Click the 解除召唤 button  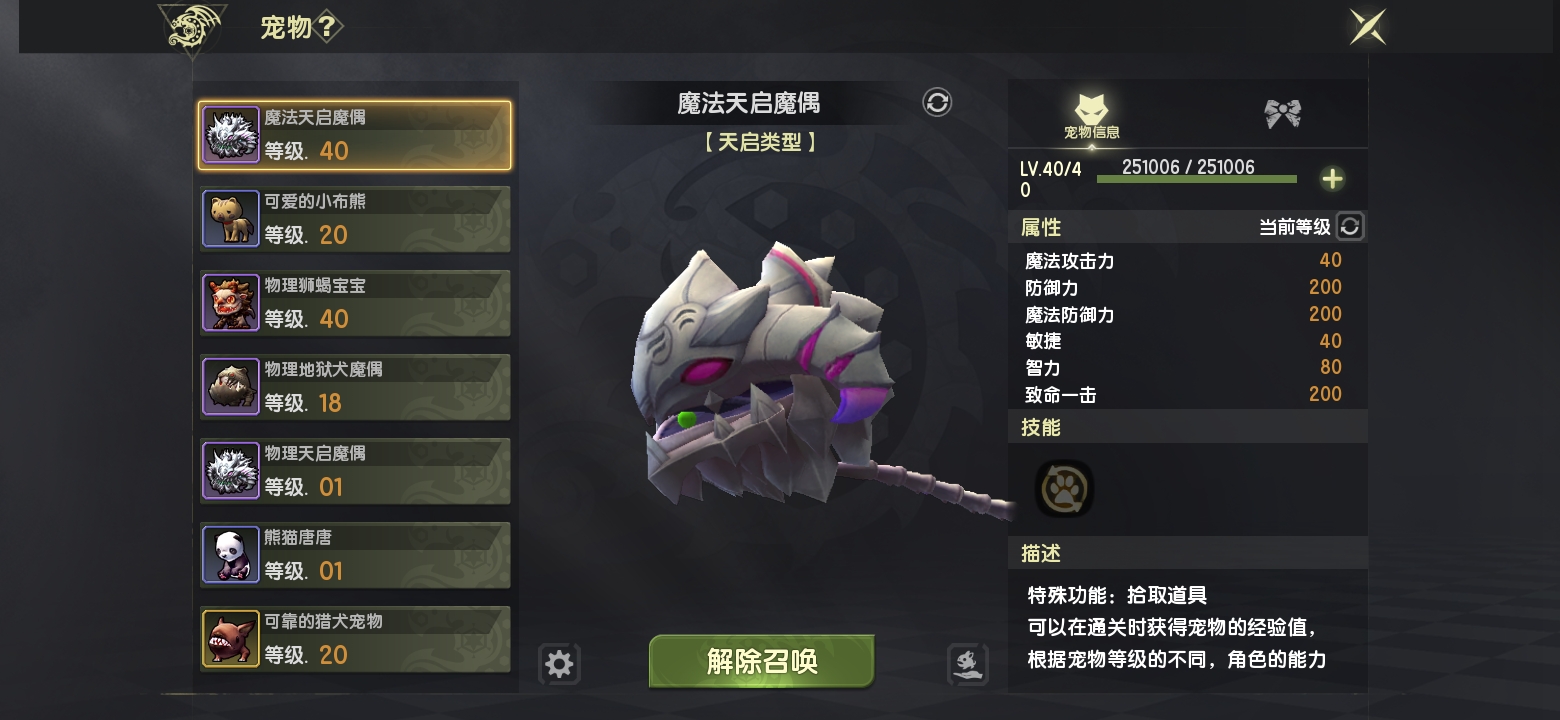[762, 661]
